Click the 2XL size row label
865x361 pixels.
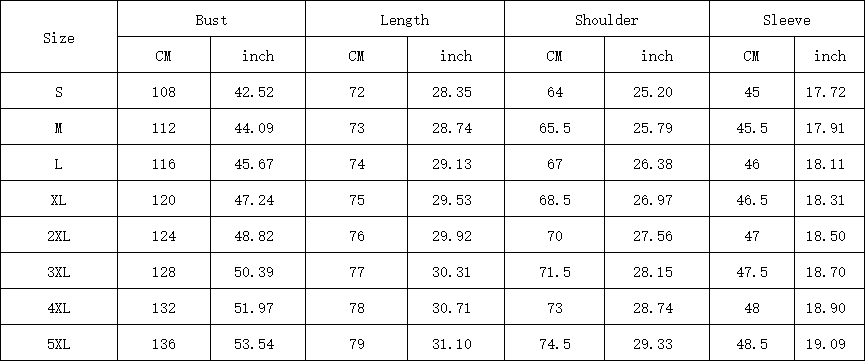58,236
